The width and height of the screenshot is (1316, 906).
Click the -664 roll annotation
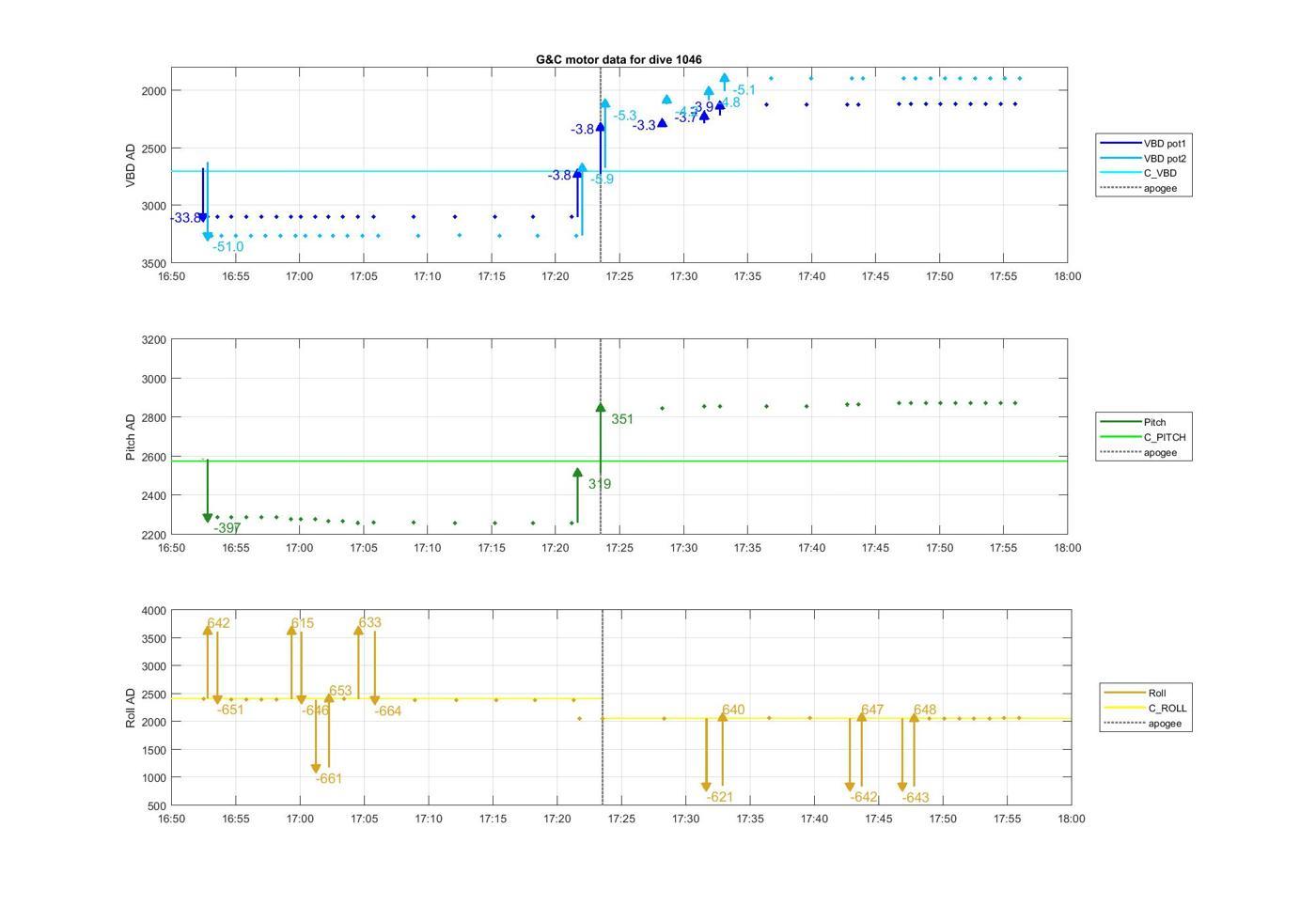point(388,711)
